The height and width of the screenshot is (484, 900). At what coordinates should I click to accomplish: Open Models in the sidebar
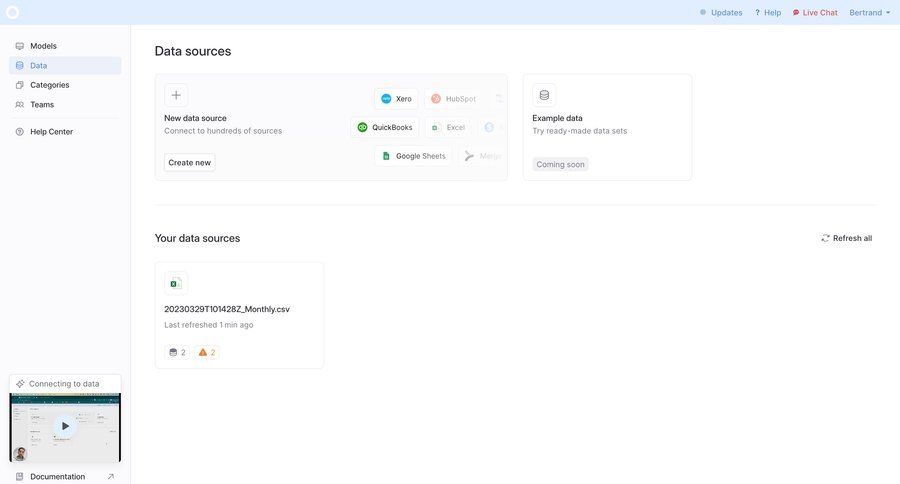[65, 46]
